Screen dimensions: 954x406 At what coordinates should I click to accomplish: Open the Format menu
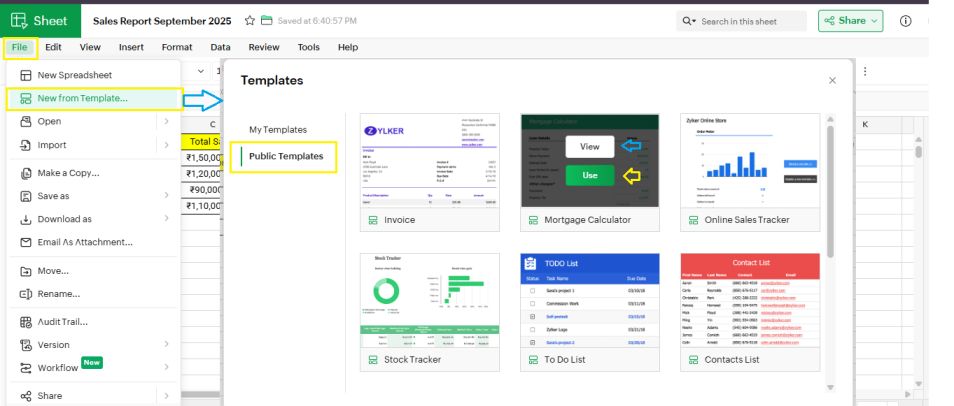[x=177, y=47]
